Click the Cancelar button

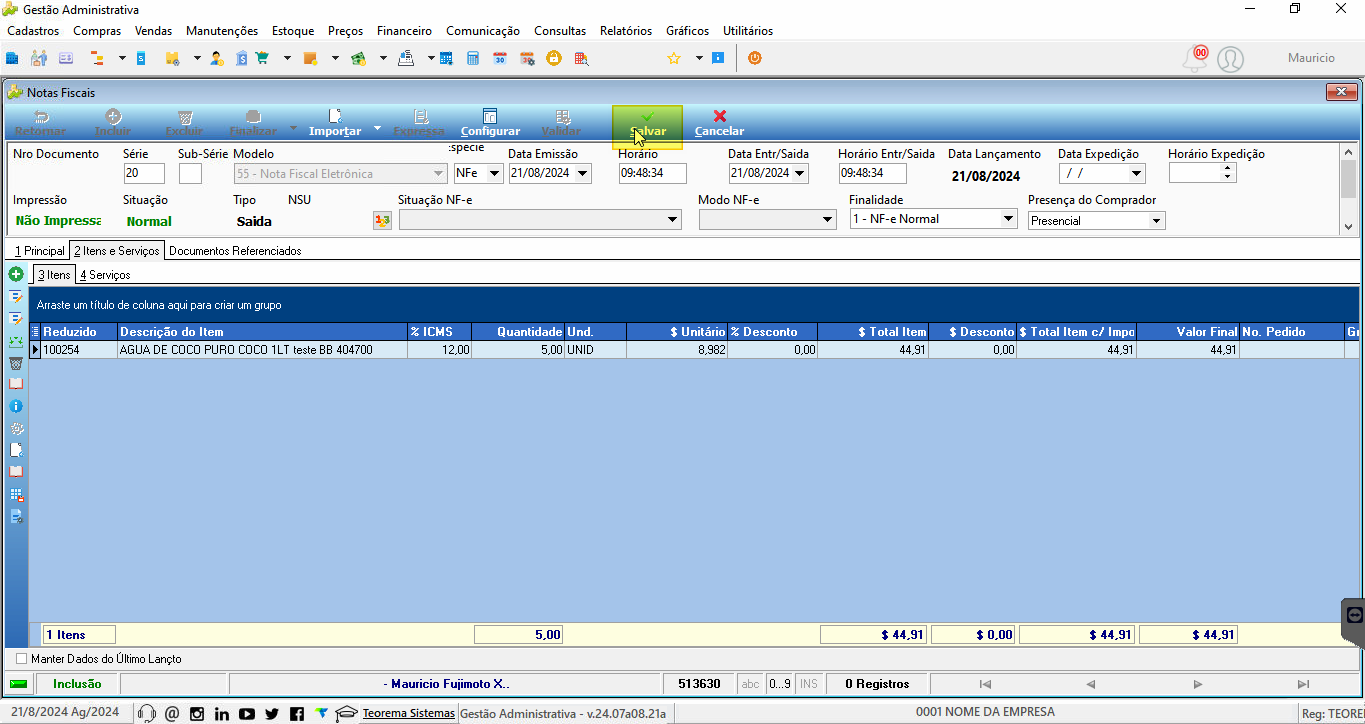tap(719, 124)
